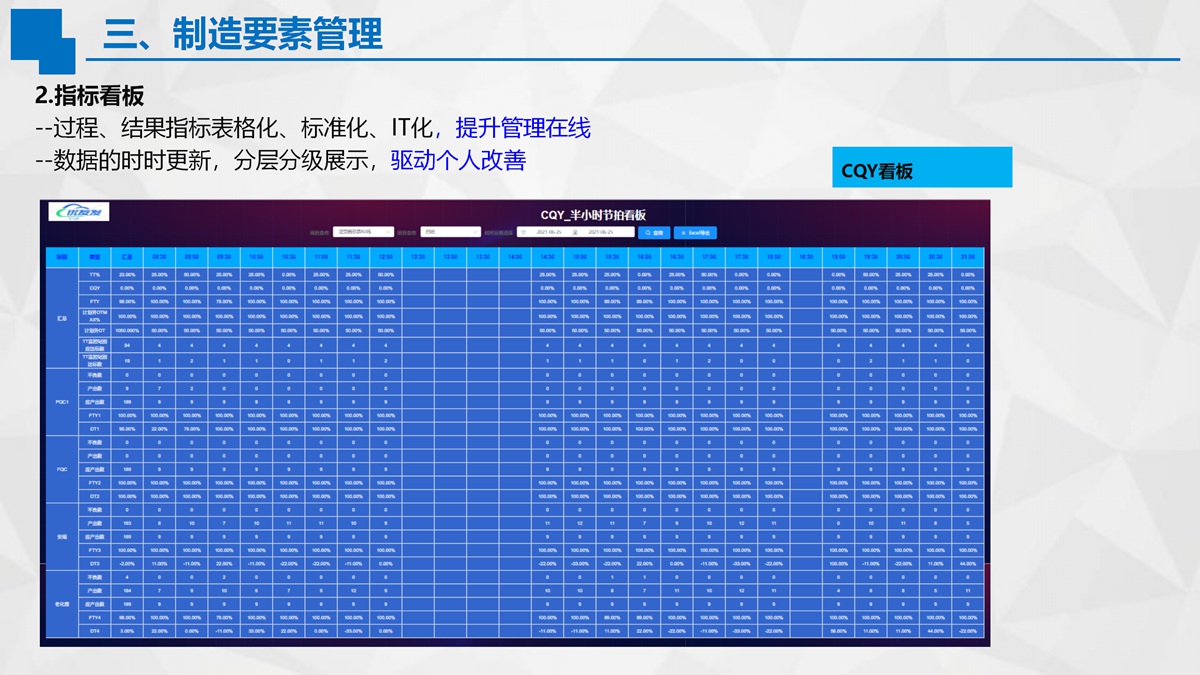Click the magnifier icon on query button

(647, 232)
